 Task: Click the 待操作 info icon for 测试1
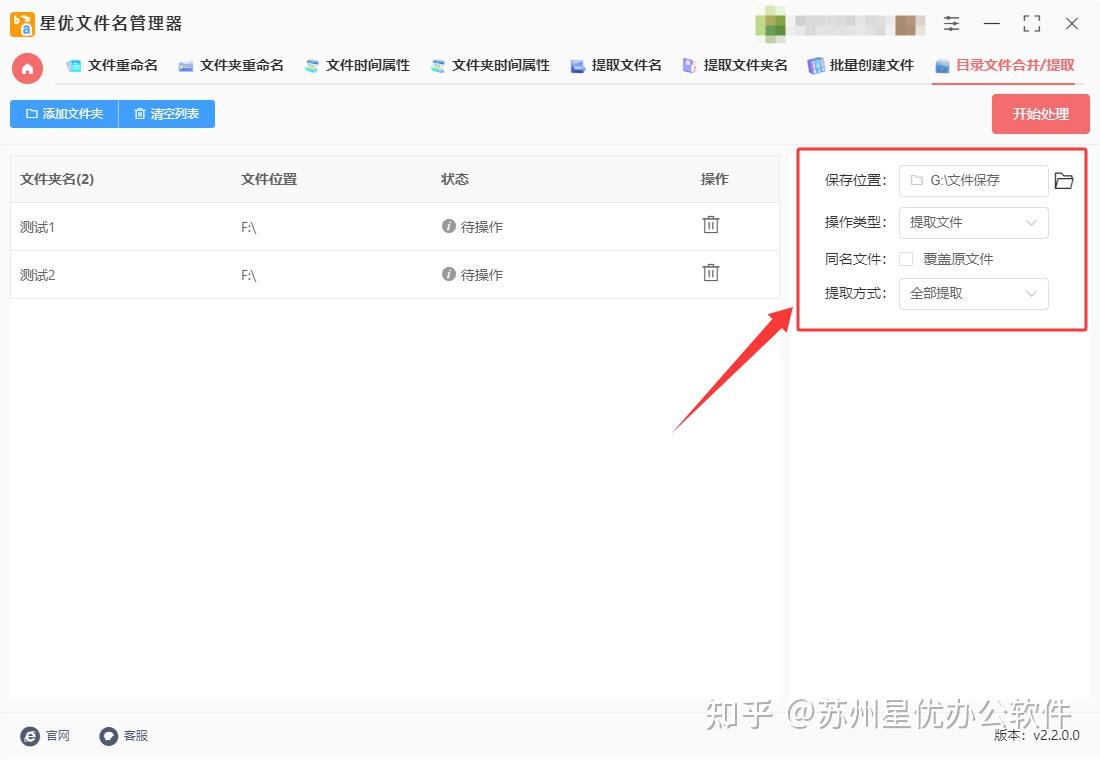coord(448,226)
